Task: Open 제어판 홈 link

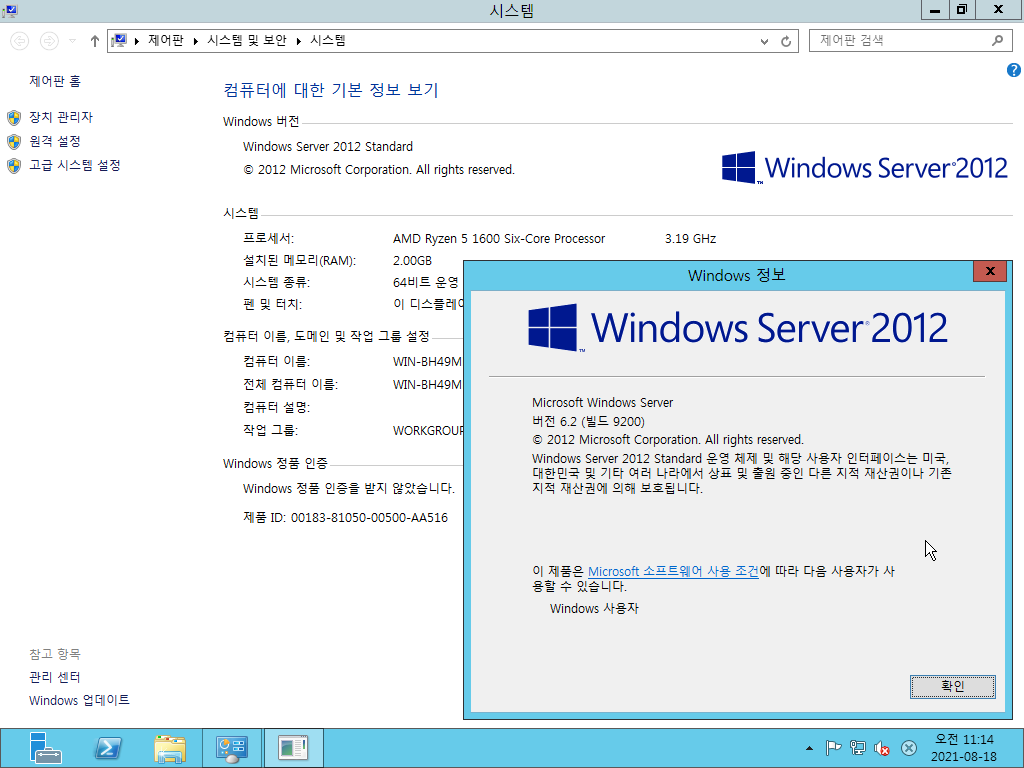Action: [x=55, y=81]
